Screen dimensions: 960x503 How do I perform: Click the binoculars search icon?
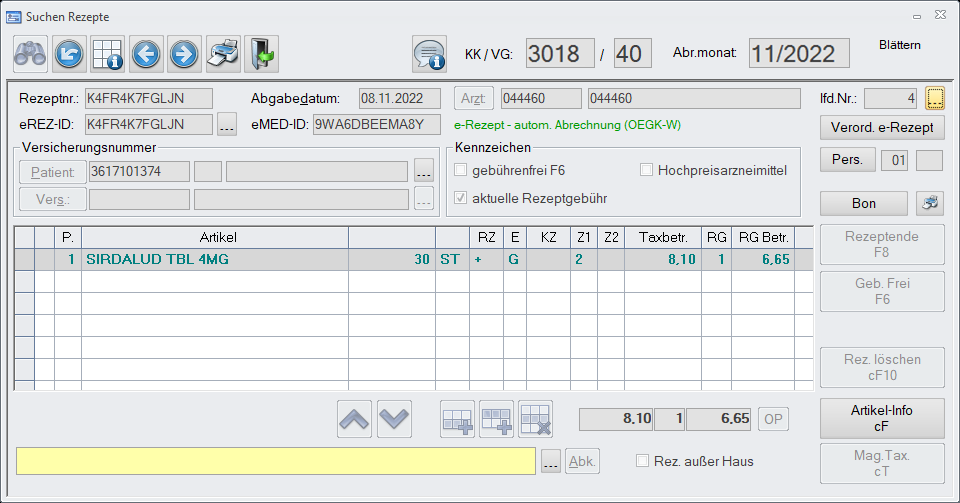(x=30, y=52)
